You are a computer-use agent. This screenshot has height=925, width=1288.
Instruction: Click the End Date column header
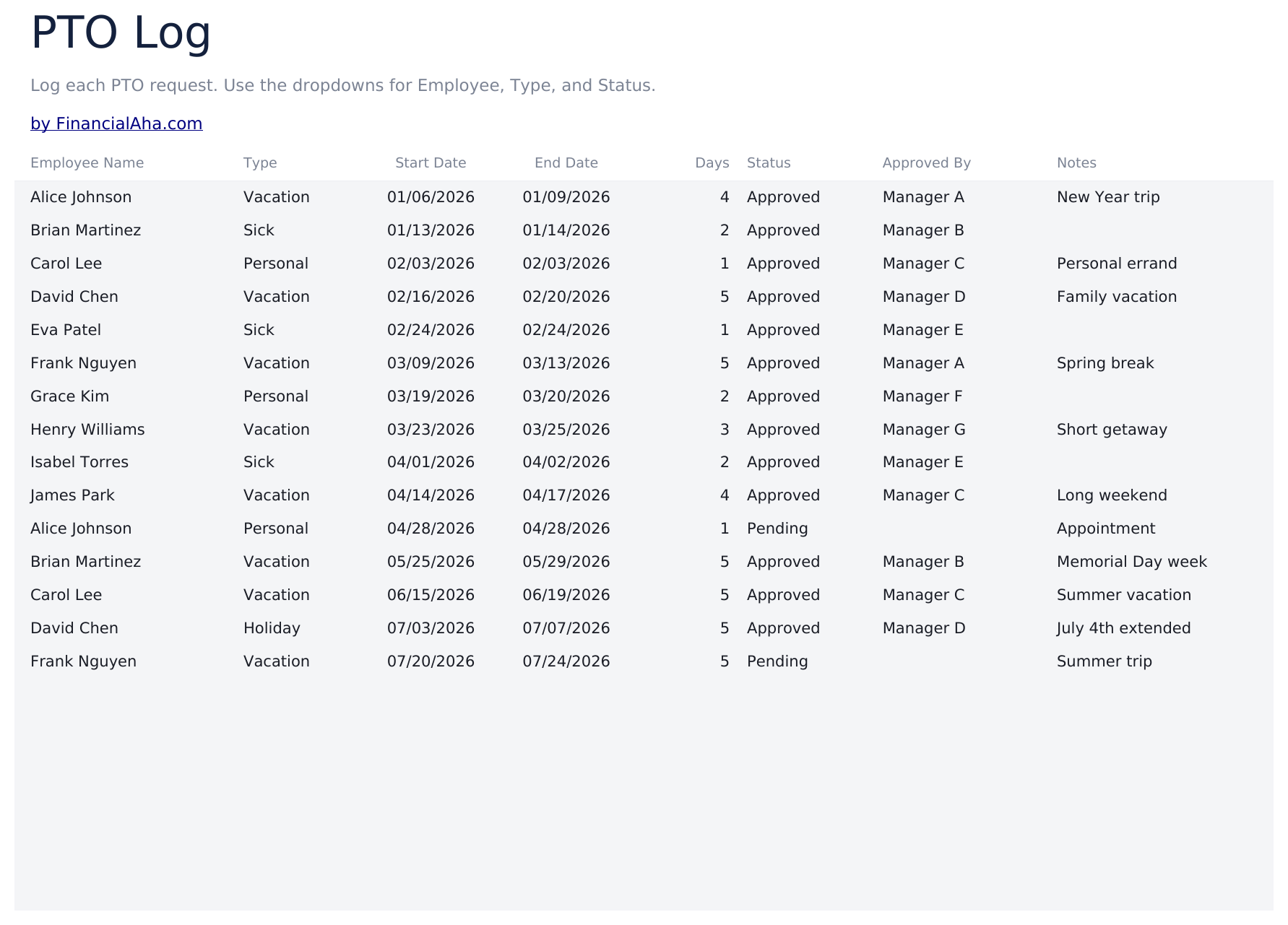[x=566, y=163]
